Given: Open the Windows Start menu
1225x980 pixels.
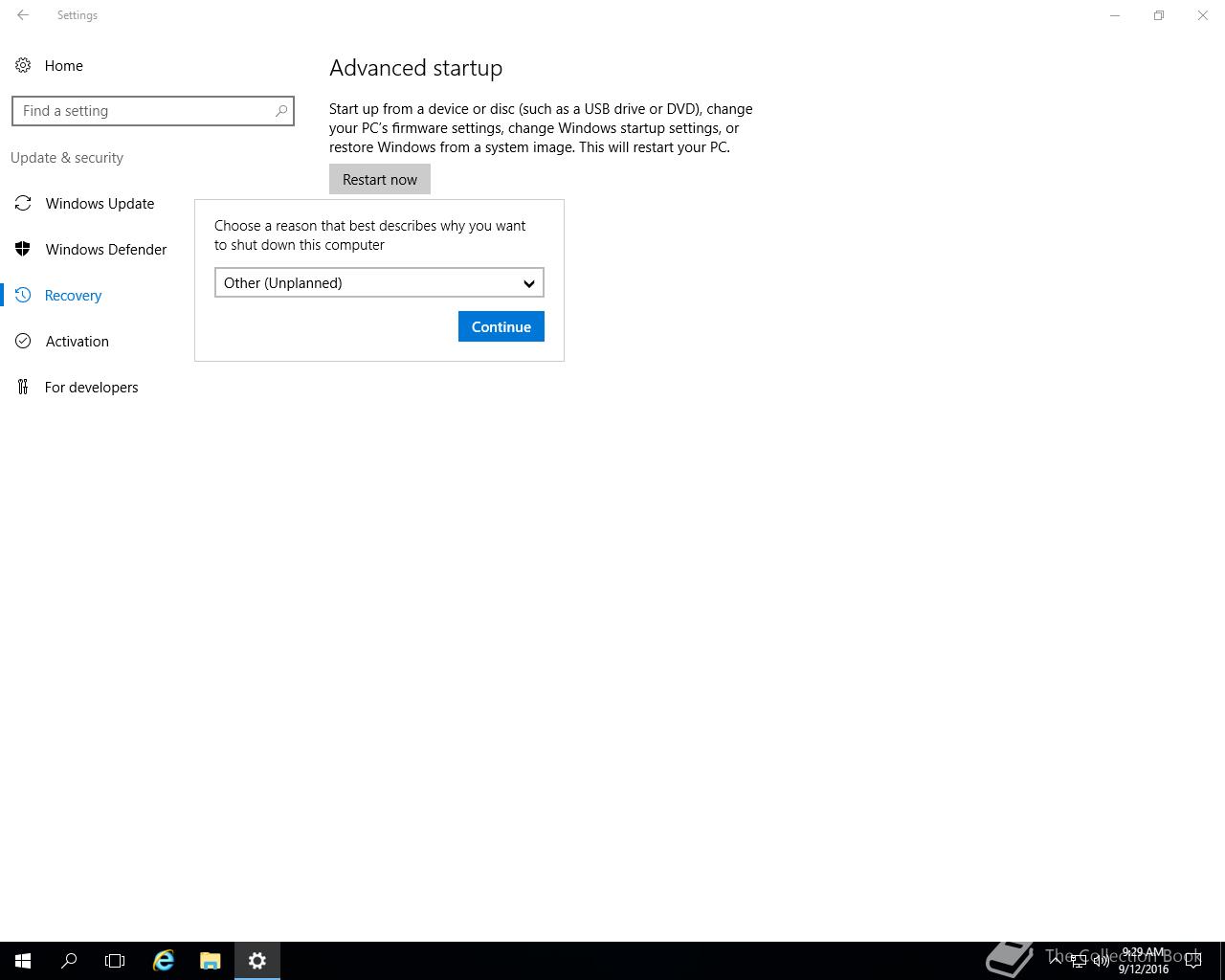Looking at the screenshot, I should pyautogui.click(x=23, y=961).
